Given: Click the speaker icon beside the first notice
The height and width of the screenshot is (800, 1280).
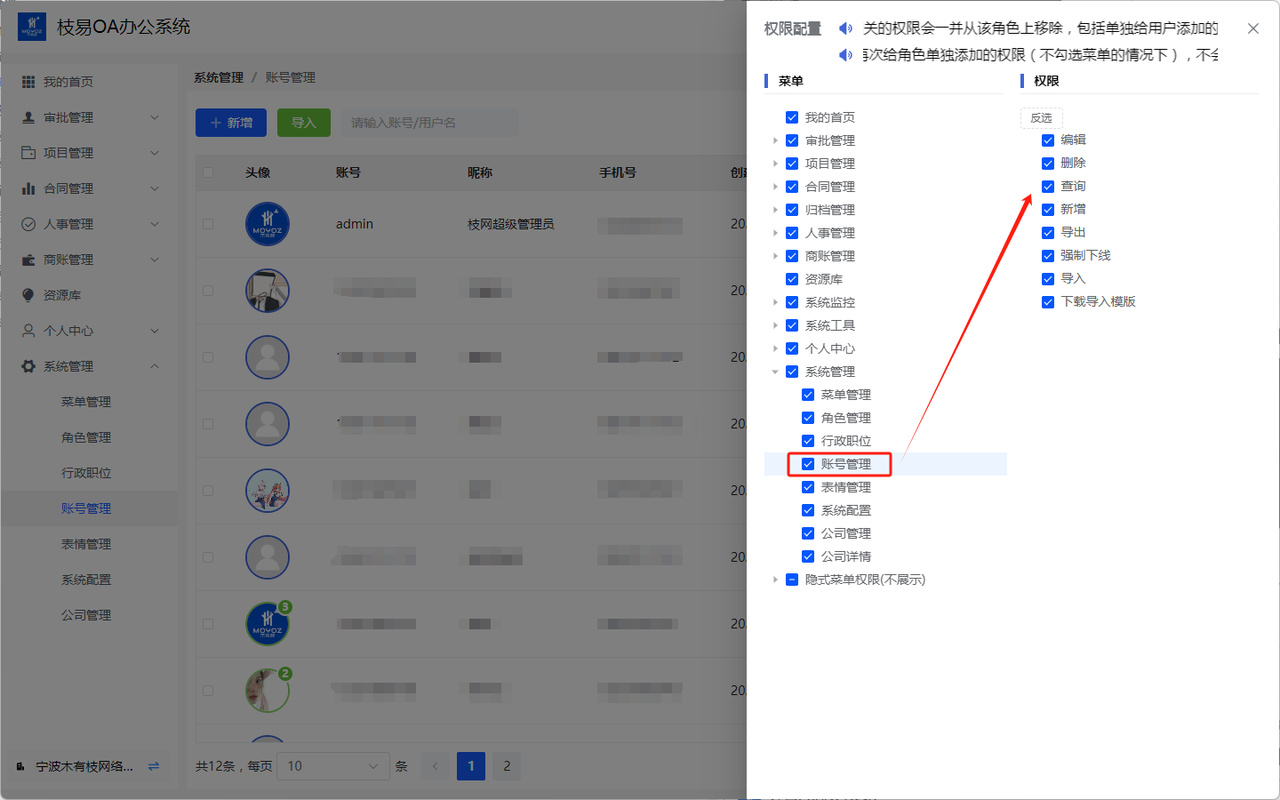Looking at the screenshot, I should [846, 29].
